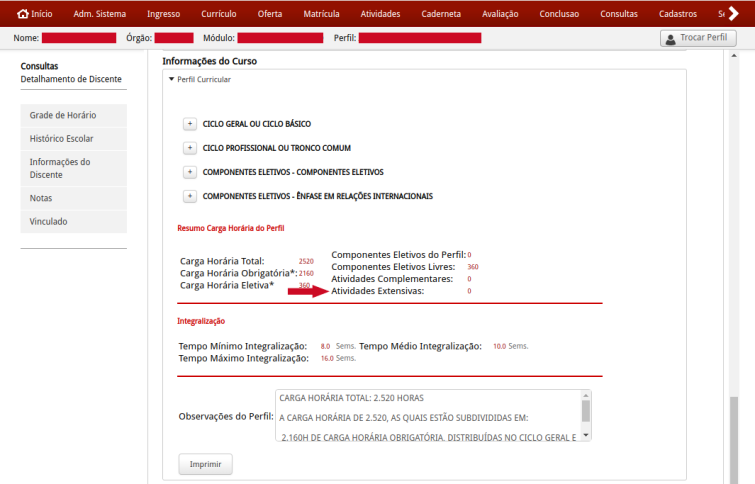Expand Componentes Eletivos - Ênfase em Relações Internacionais

(x=190, y=196)
